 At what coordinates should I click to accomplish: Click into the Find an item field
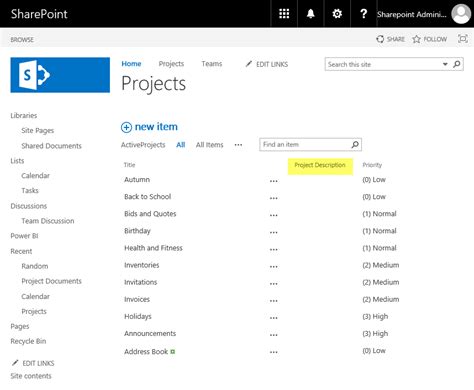point(305,144)
